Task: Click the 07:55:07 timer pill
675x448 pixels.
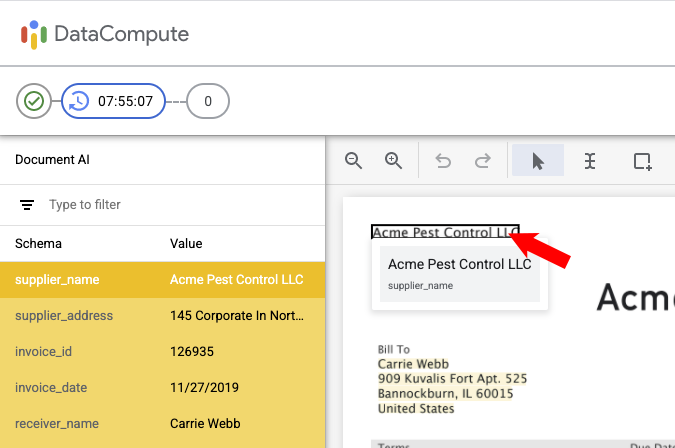Action: [x=113, y=101]
